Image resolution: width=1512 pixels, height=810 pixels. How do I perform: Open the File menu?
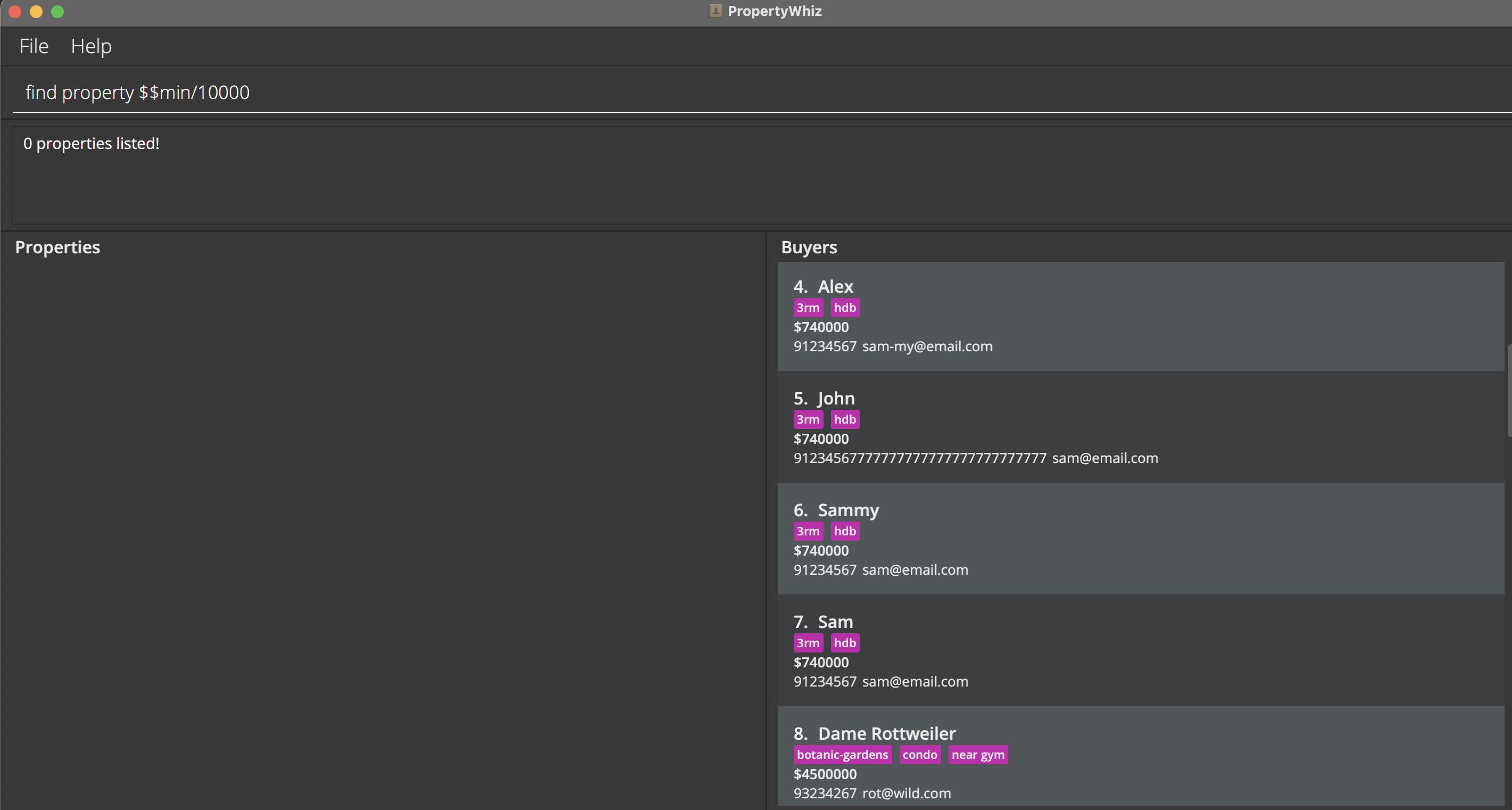34,46
